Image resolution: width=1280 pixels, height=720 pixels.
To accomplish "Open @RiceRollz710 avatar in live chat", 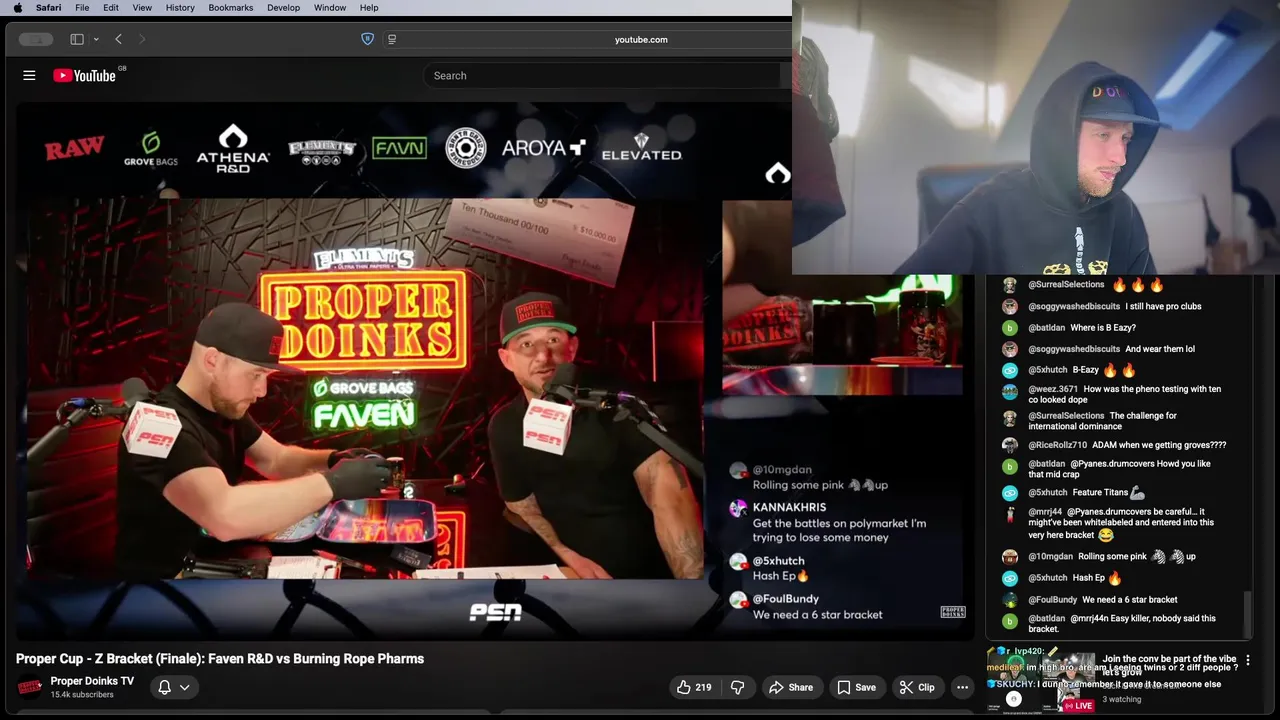I will [x=1010, y=445].
